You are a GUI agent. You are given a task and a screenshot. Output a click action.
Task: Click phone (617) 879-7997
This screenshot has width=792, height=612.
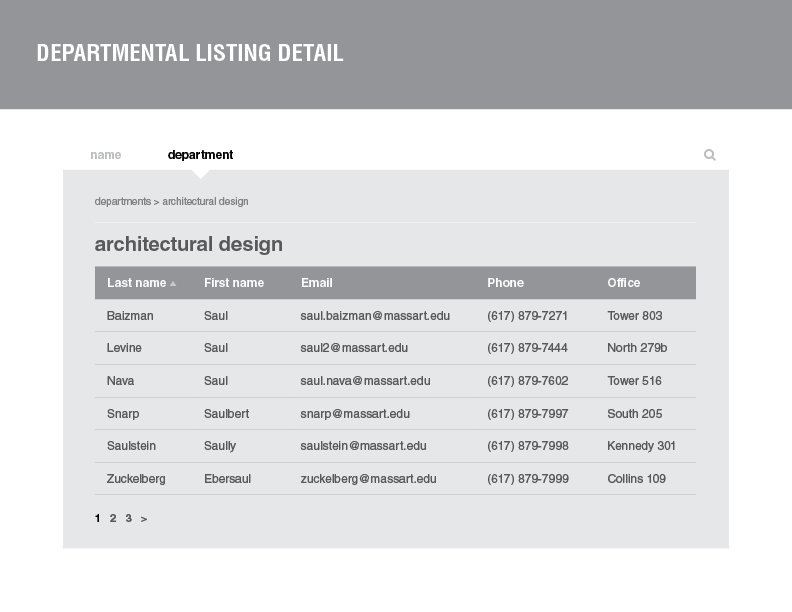(x=528, y=414)
